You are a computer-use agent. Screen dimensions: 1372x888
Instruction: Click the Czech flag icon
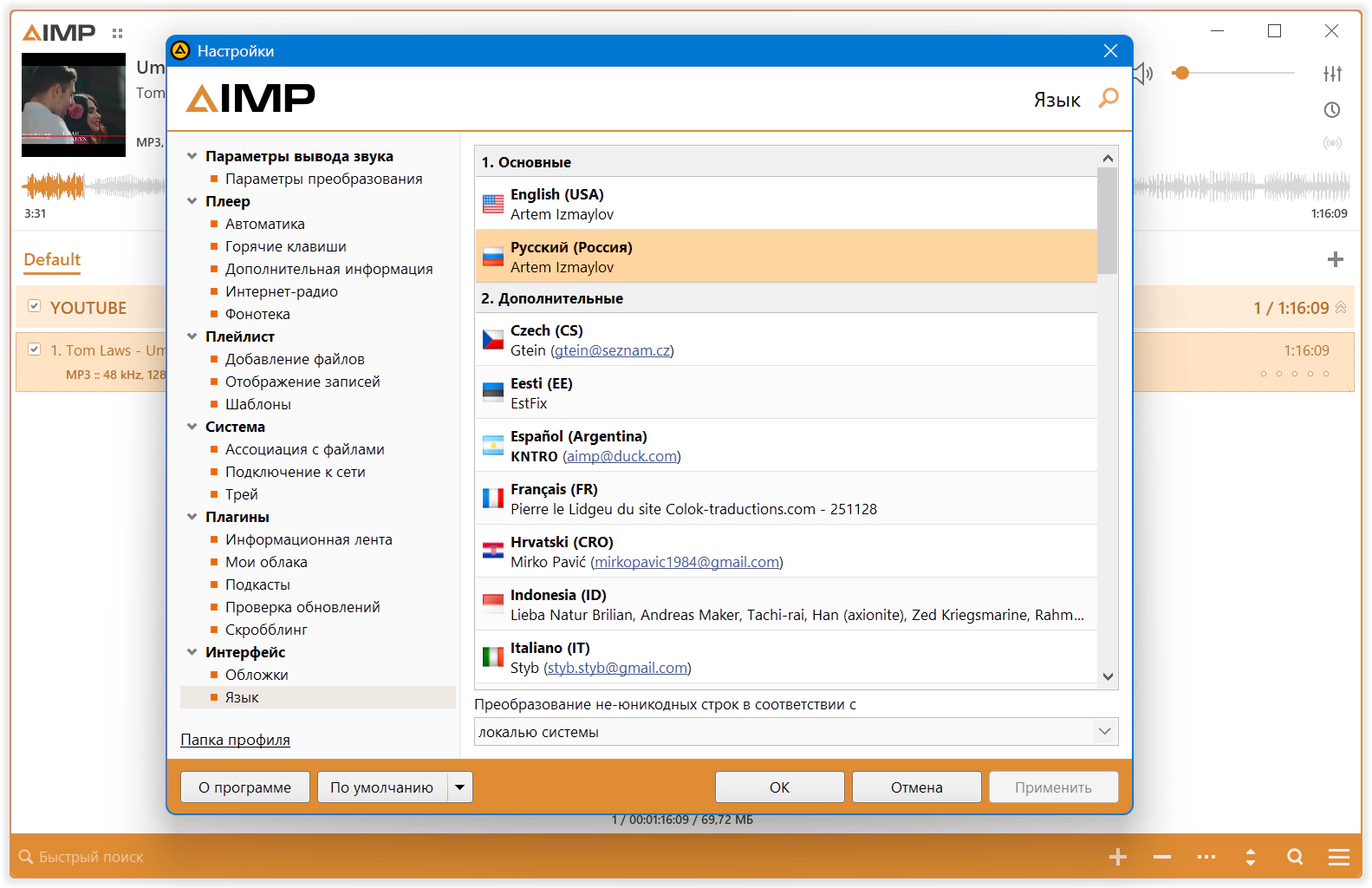(x=493, y=340)
